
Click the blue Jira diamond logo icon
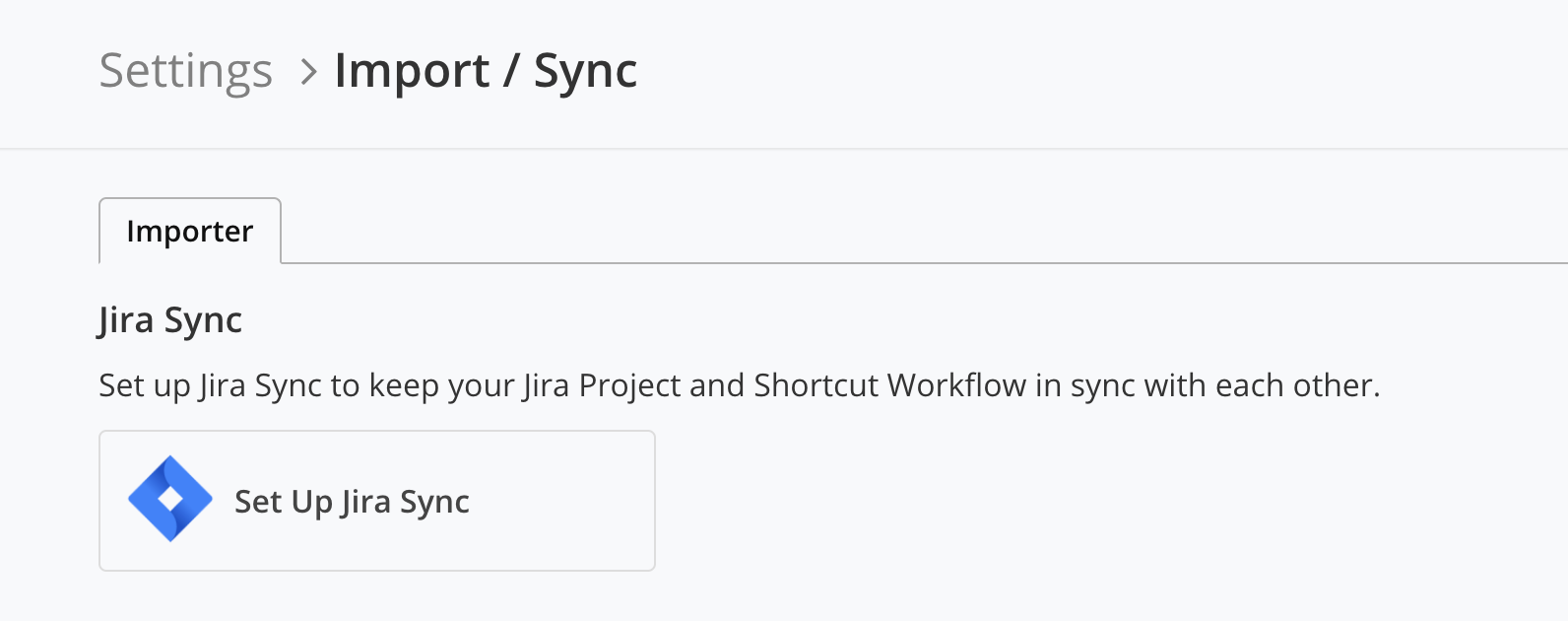pyautogui.click(x=170, y=499)
